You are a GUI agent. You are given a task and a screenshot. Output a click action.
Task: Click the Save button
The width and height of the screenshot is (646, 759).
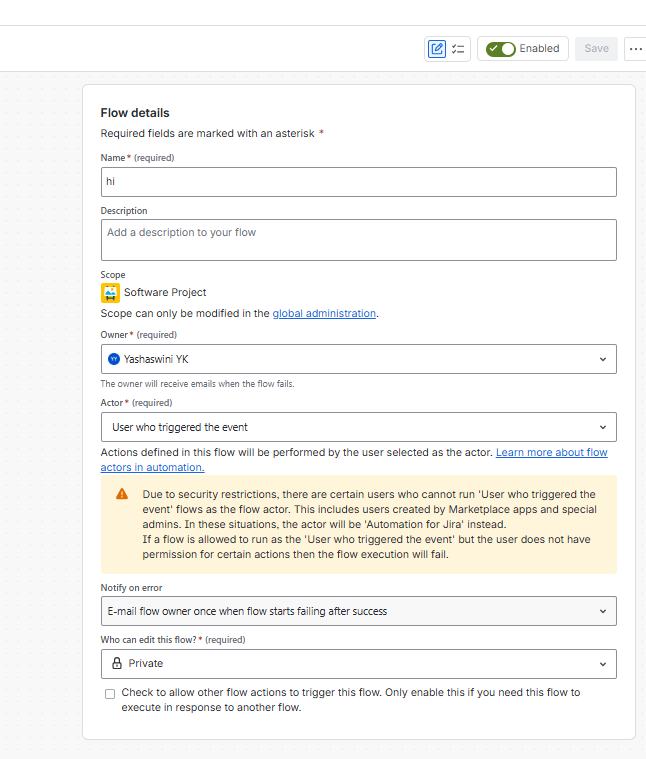[x=596, y=49]
